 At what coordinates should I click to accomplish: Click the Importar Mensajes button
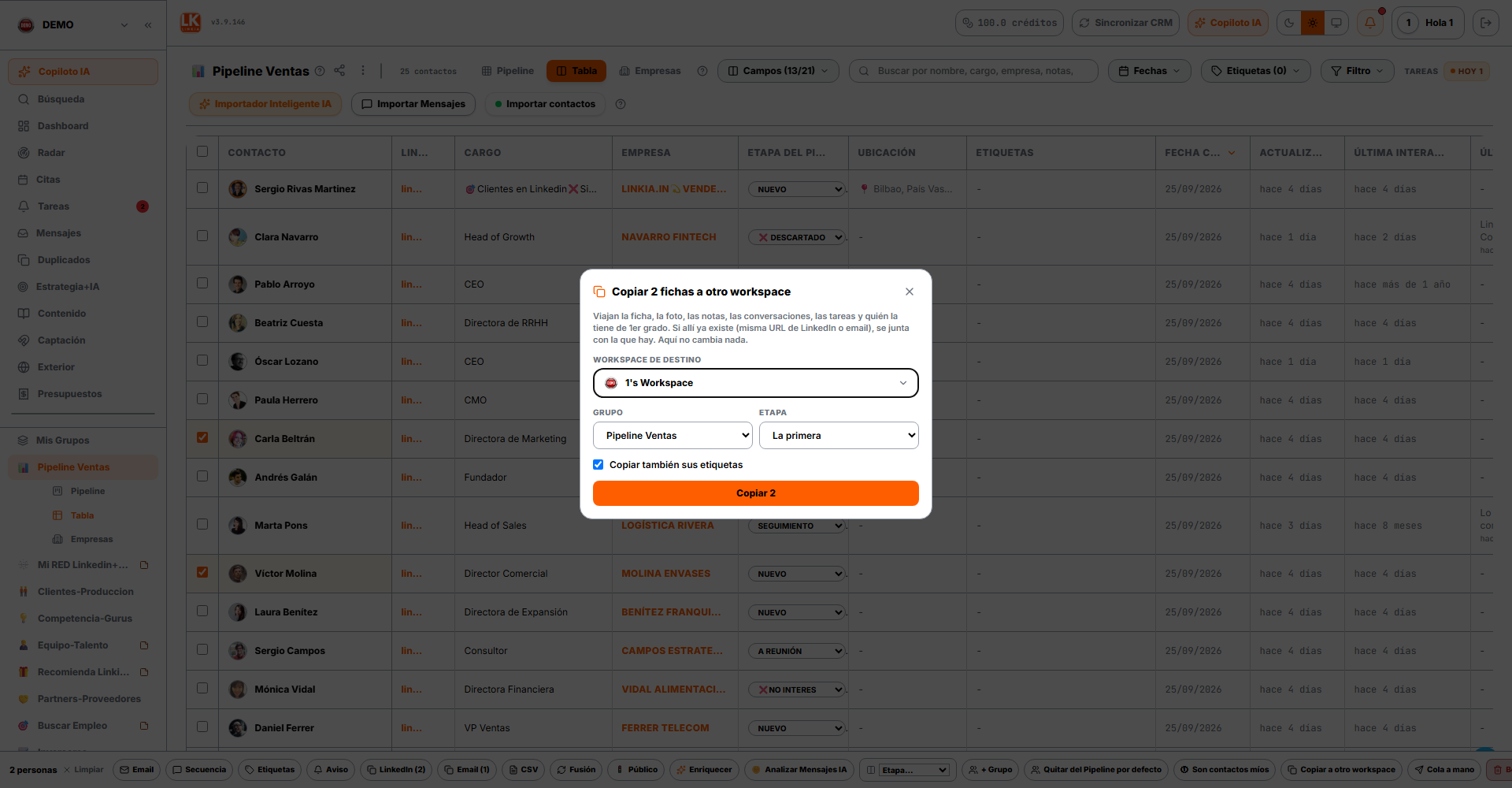tap(413, 104)
